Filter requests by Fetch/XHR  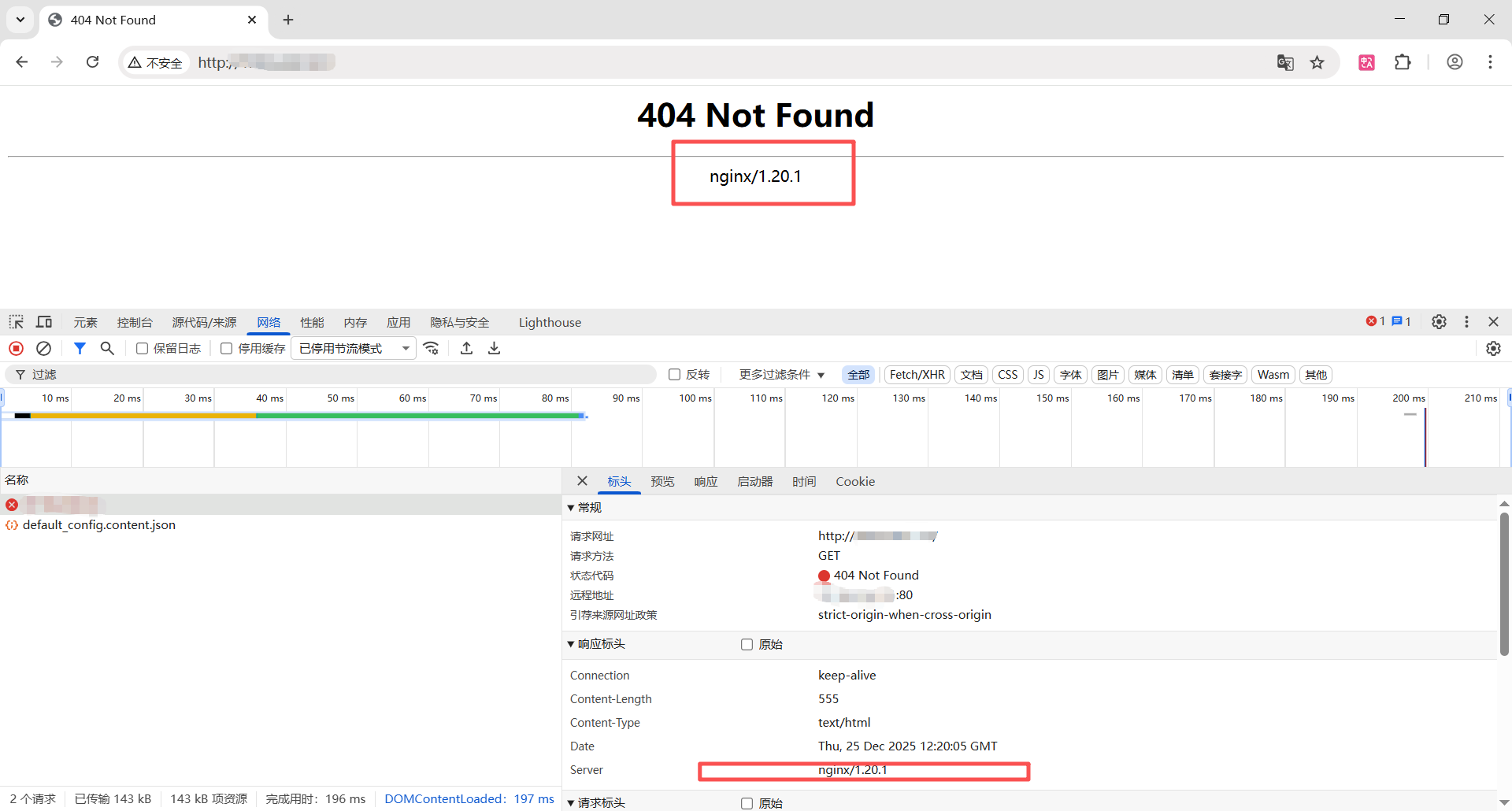(x=917, y=375)
